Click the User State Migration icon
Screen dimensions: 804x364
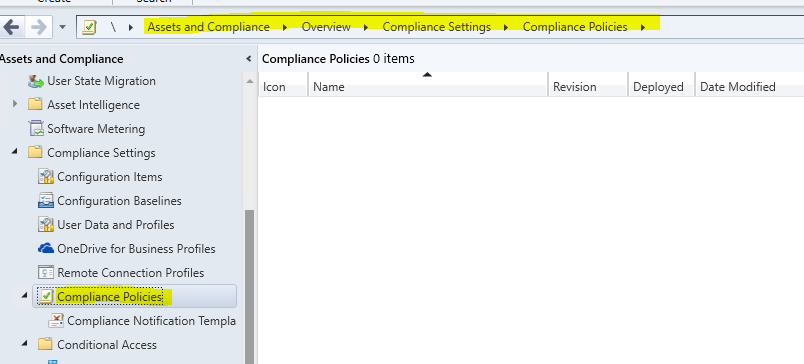coord(36,81)
